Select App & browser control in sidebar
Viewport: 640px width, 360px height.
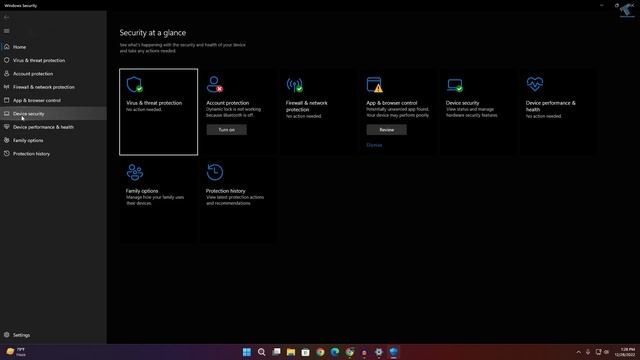tap(53, 100)
